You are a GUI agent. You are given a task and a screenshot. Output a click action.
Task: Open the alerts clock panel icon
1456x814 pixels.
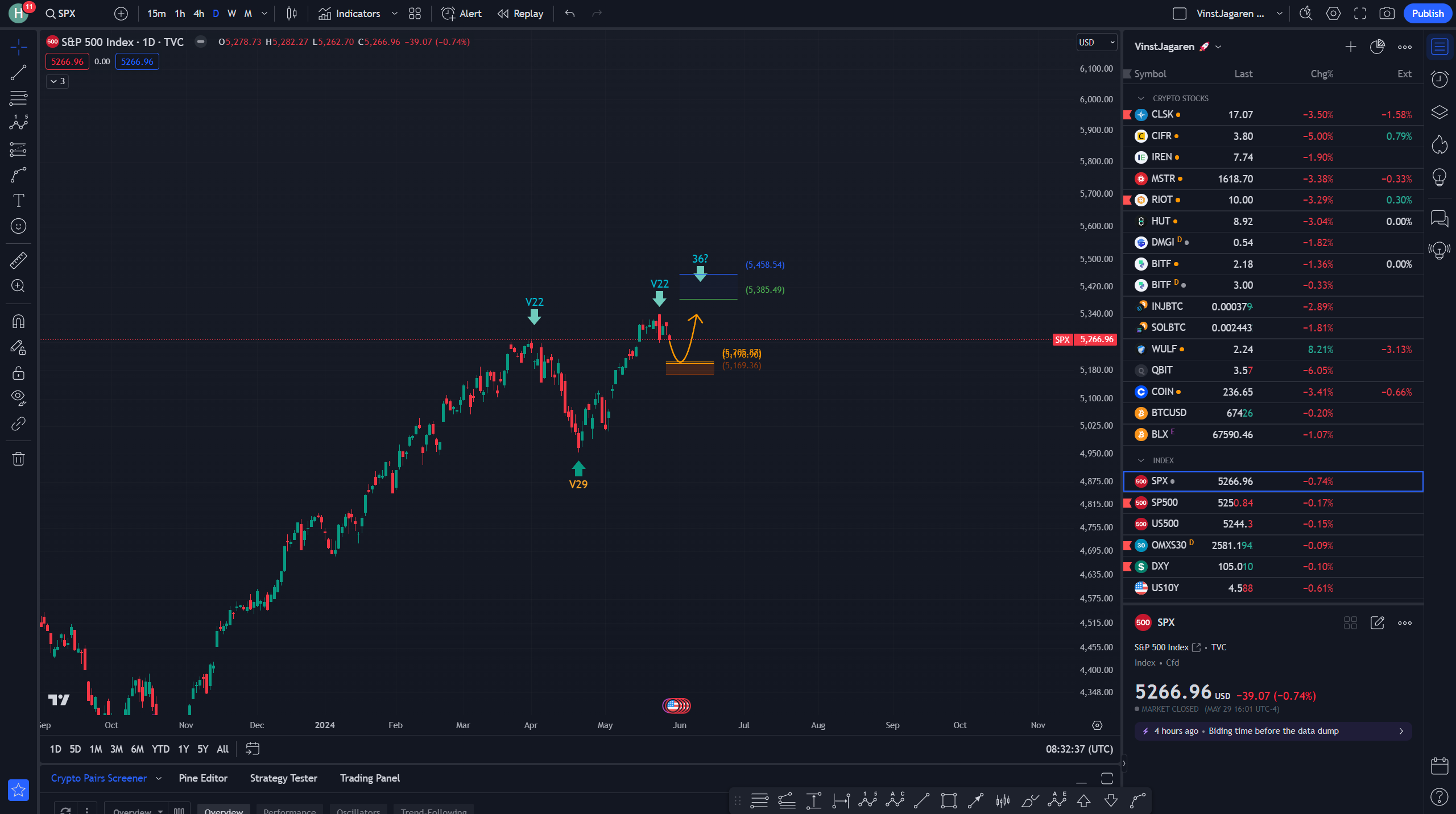pos(1440,79)
